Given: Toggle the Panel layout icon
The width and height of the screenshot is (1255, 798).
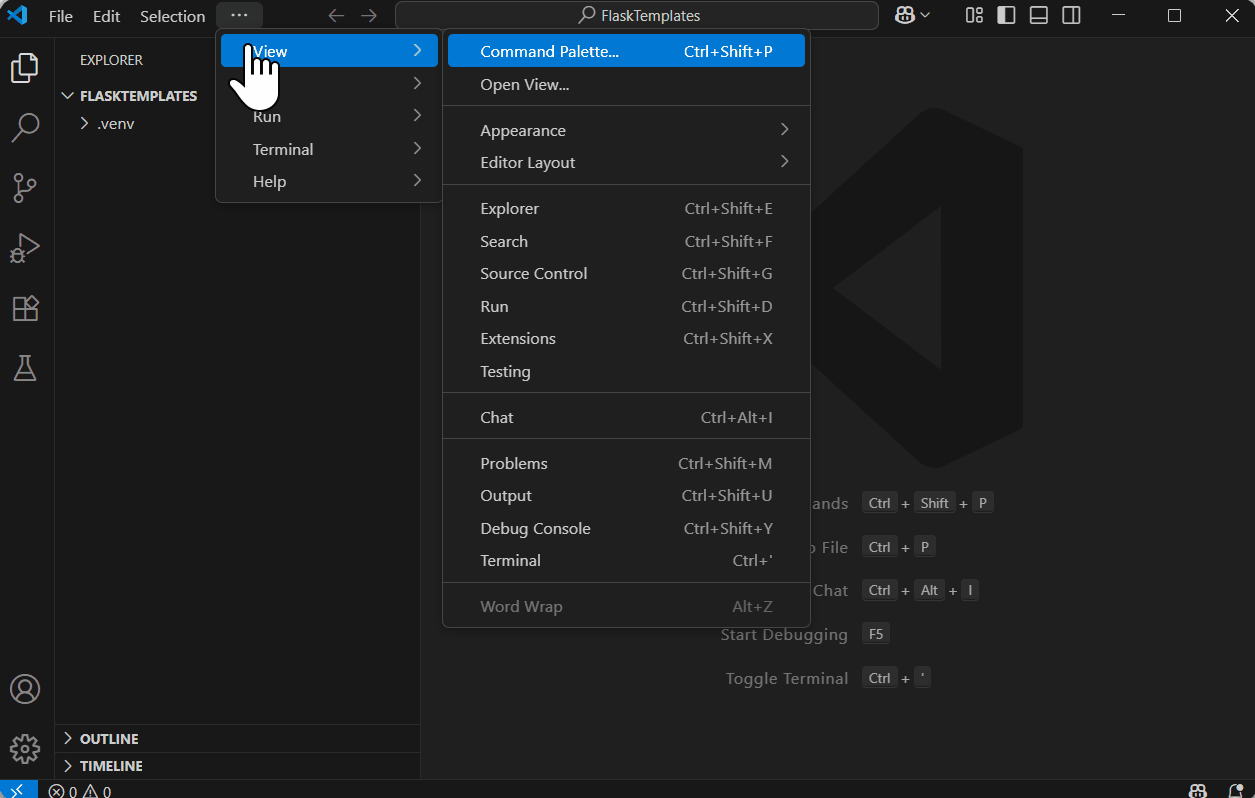Looking at the screenshot, I should pyautogui.click(x=1039, y=15).
